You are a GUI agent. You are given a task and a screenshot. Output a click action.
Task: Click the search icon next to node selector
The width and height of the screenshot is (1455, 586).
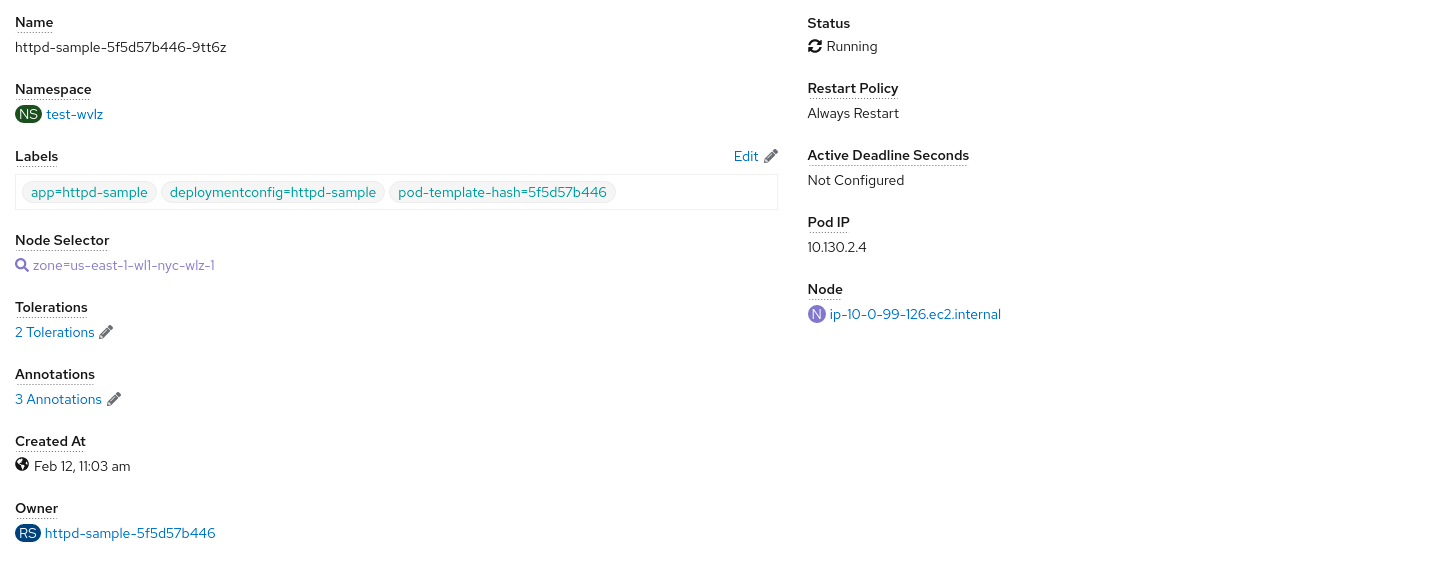[21, 265]
